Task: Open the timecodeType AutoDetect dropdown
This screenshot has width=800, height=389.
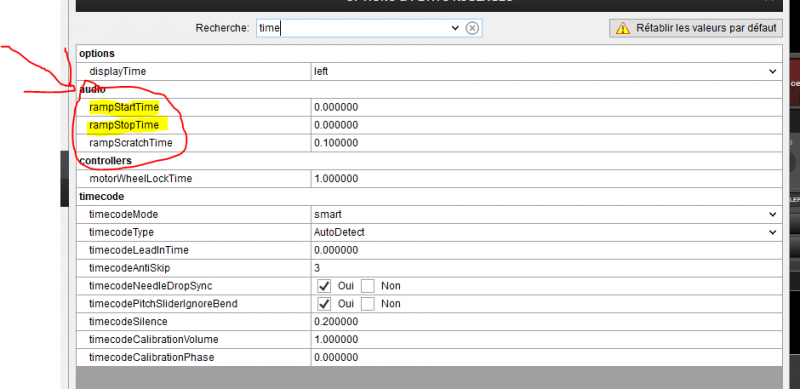Action: (772, 232)
